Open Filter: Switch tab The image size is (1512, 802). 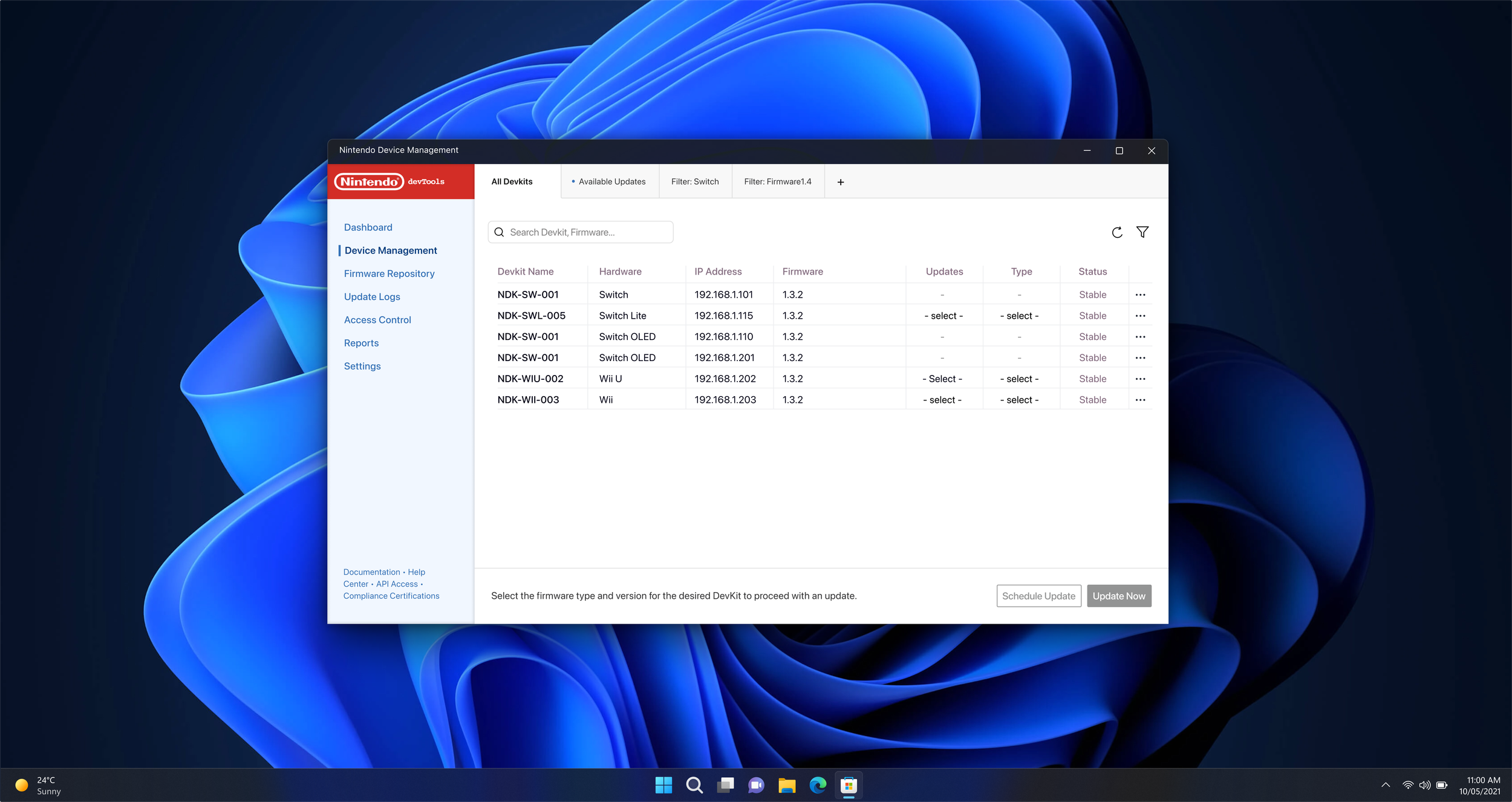pos(695,181)
